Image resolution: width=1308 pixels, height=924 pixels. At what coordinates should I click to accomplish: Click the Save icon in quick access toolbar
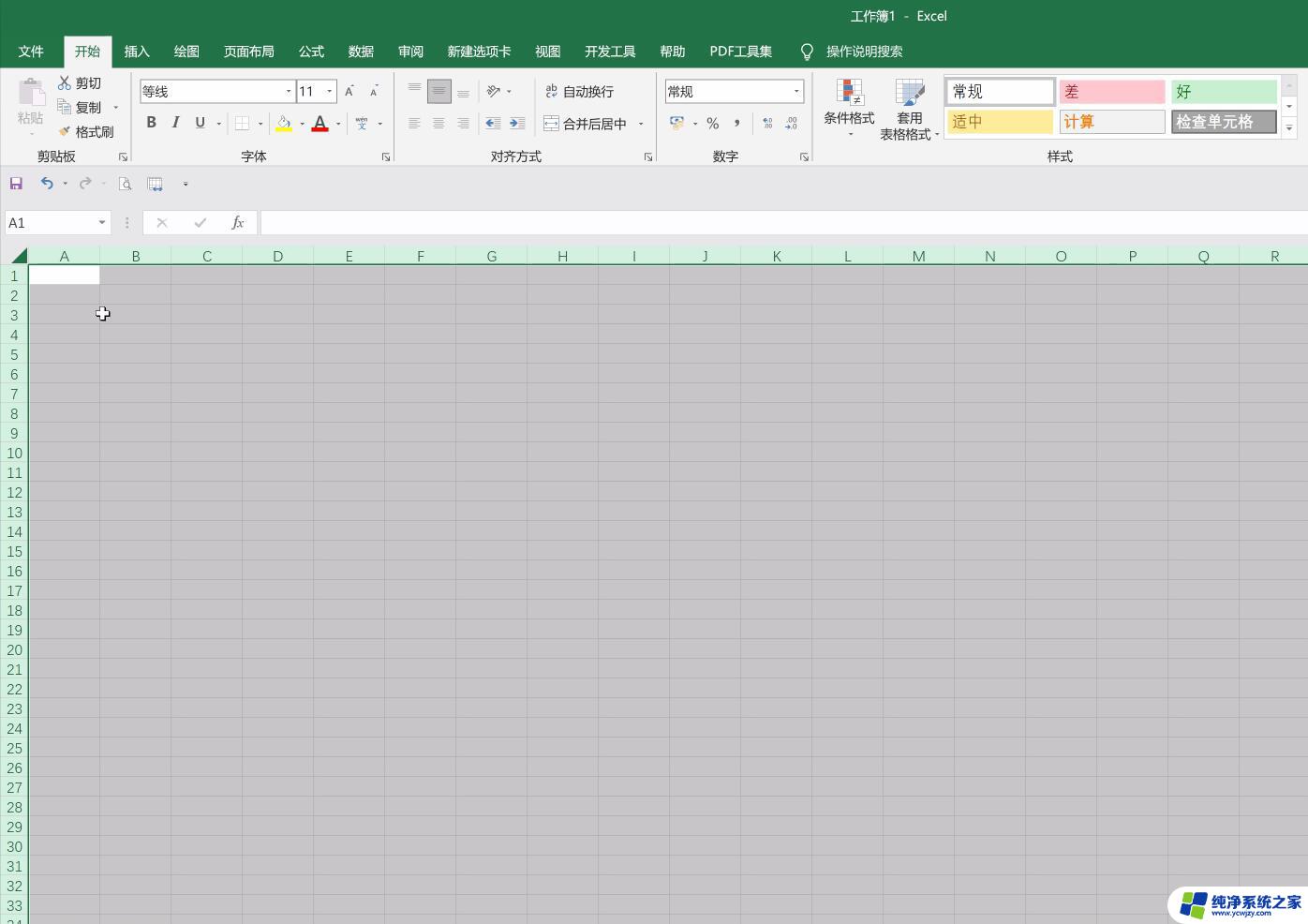click(x=16, y=184)
